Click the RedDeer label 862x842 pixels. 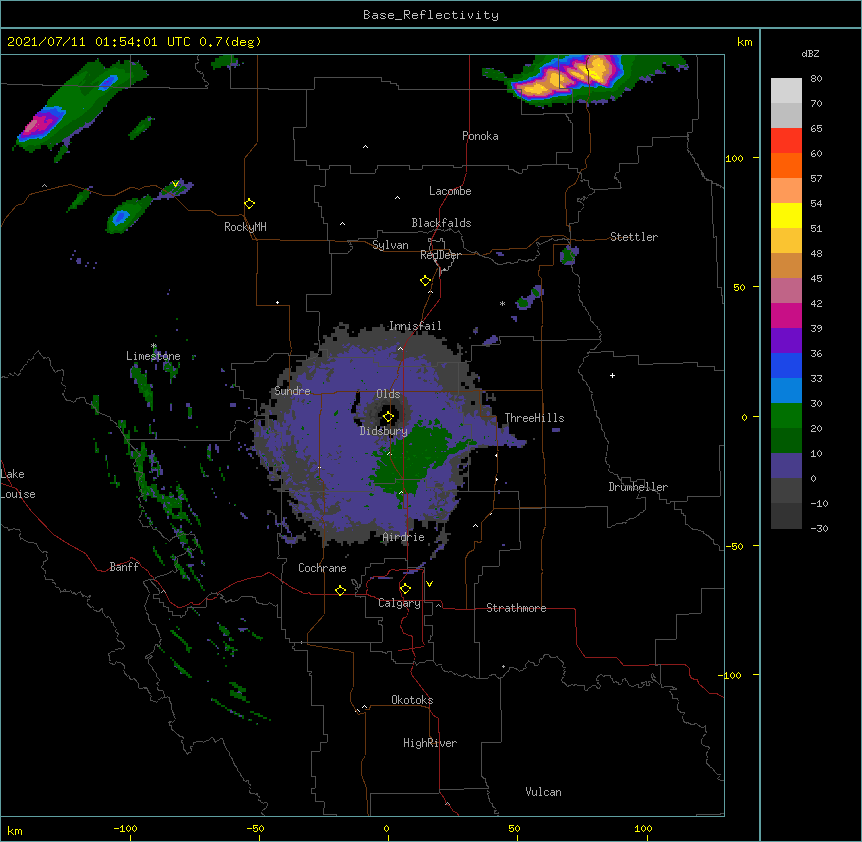[x=440, y=255]
